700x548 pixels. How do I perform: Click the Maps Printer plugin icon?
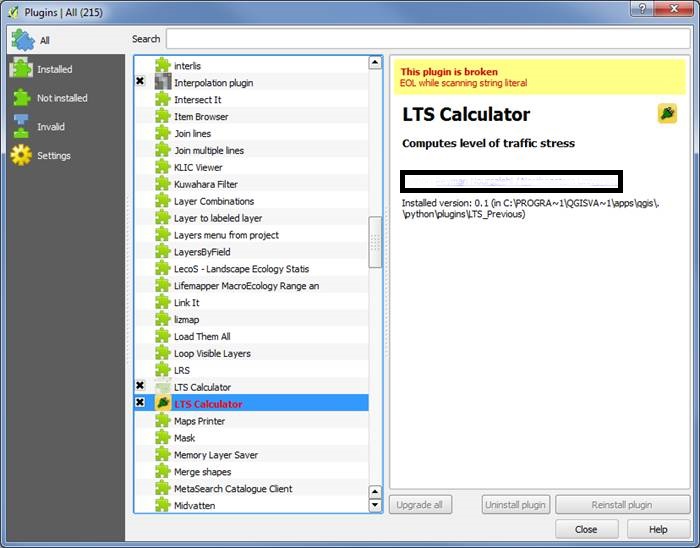click(162, 421)
